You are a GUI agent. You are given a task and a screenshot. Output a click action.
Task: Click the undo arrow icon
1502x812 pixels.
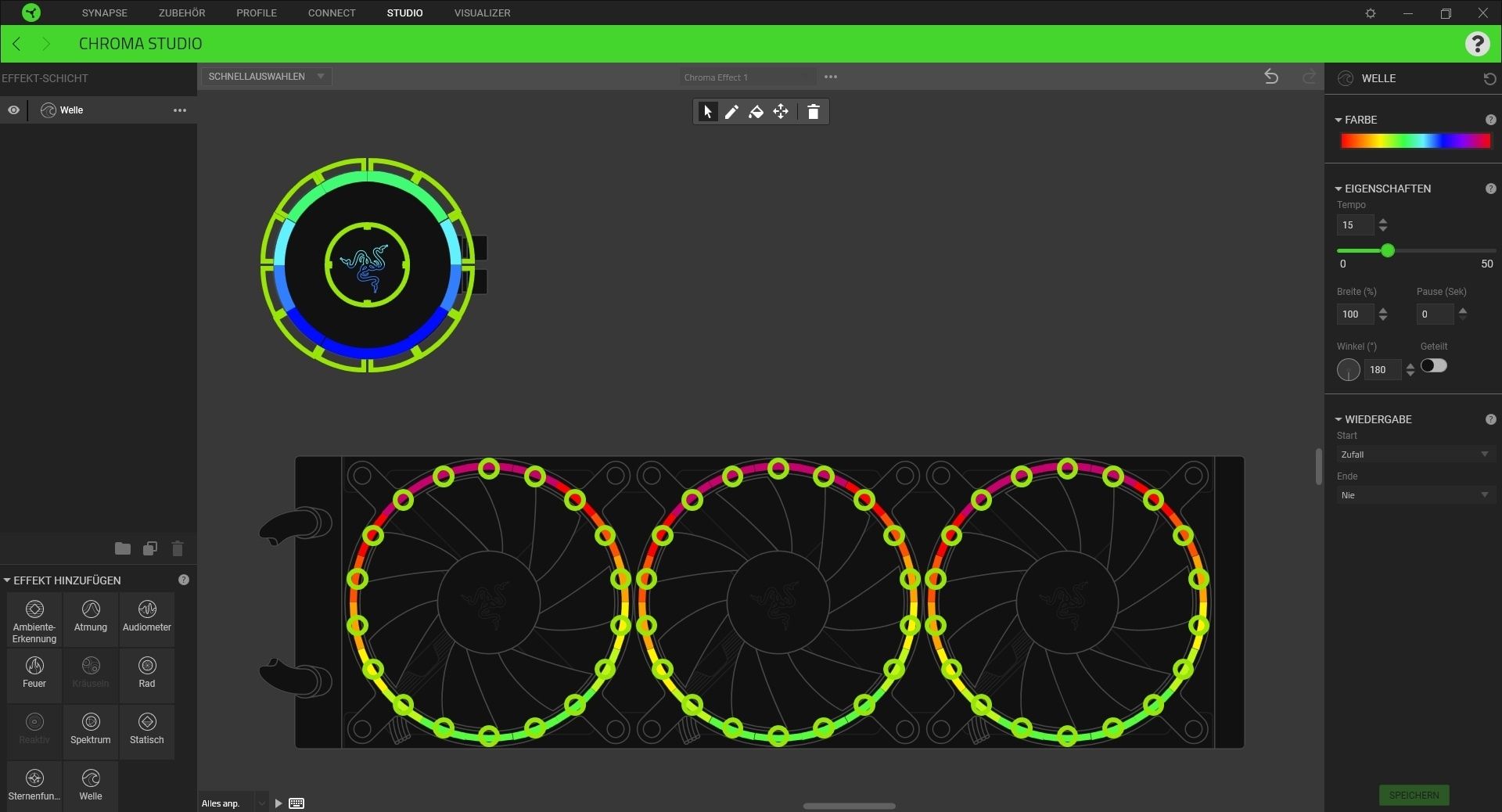coord(1271,77)
